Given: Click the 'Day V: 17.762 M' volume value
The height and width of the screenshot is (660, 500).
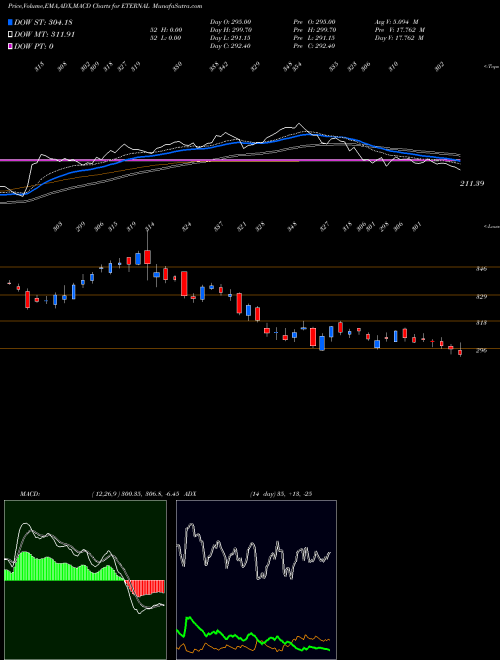Looking at the screenshot, I should click(x=399, y=38).
